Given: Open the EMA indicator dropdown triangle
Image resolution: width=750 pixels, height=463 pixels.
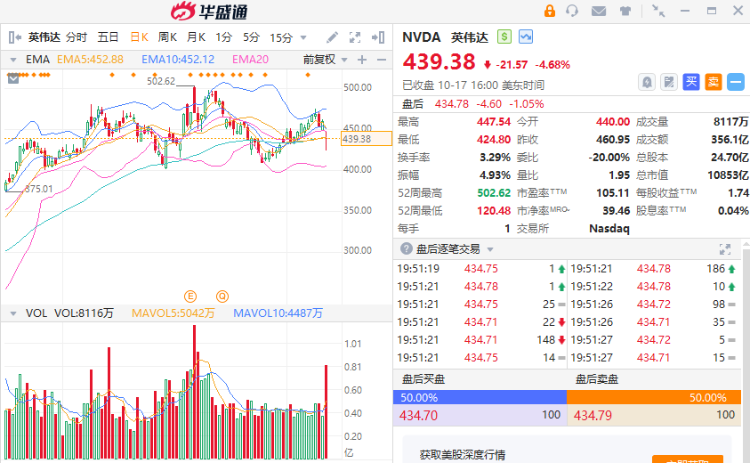Looking at the screenshot, I should (x=13, y=60).
